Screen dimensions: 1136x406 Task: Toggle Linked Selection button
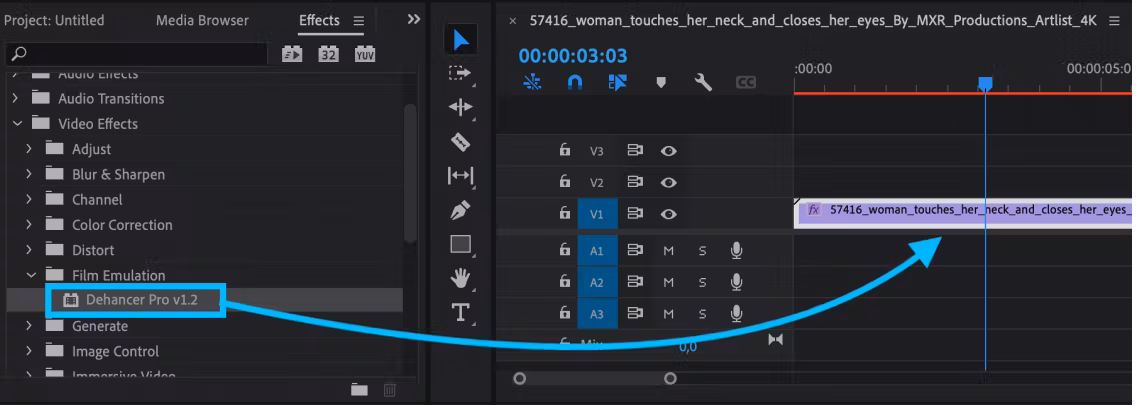(x=617, y=83)
